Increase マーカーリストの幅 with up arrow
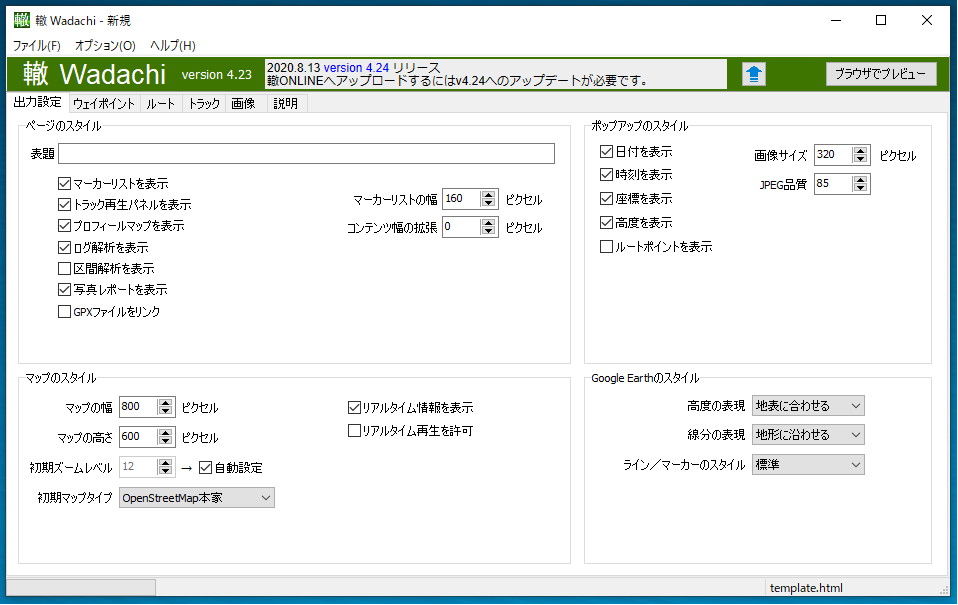This screenshot has width=958, height=605. tap(488, 195)
